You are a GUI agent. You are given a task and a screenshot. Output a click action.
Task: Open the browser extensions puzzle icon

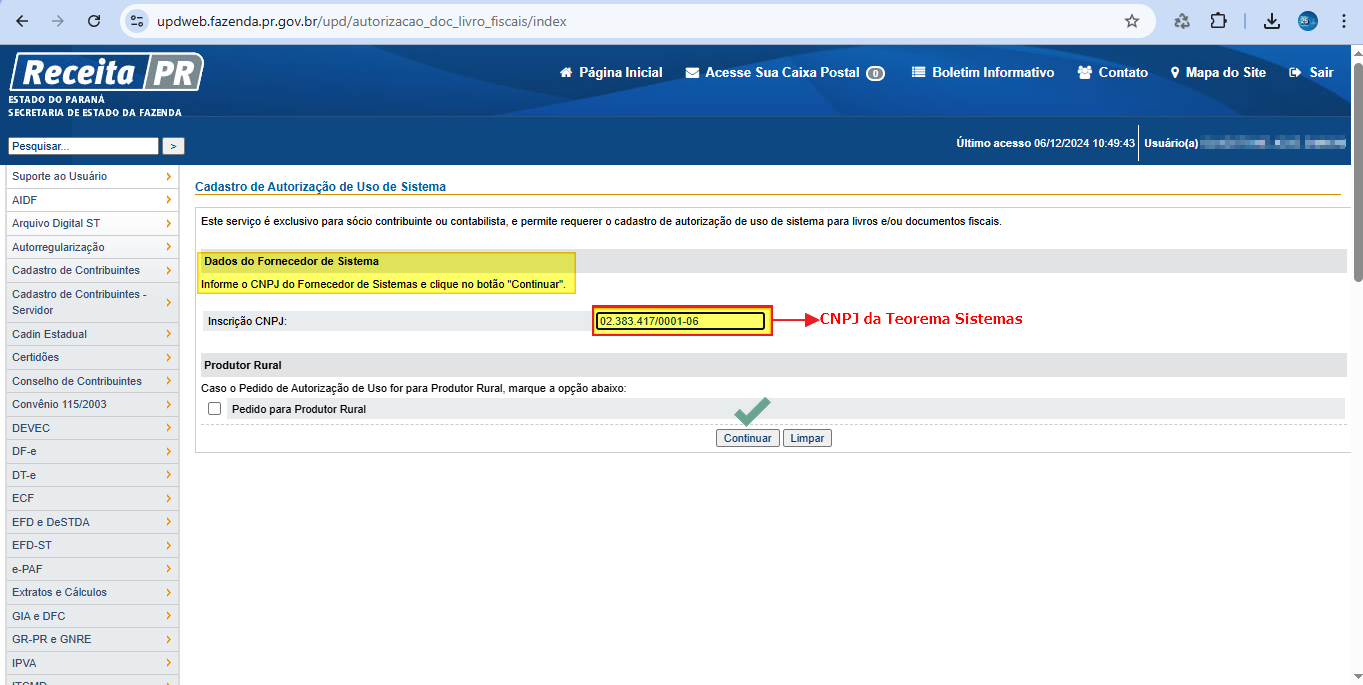point(1218,21)
